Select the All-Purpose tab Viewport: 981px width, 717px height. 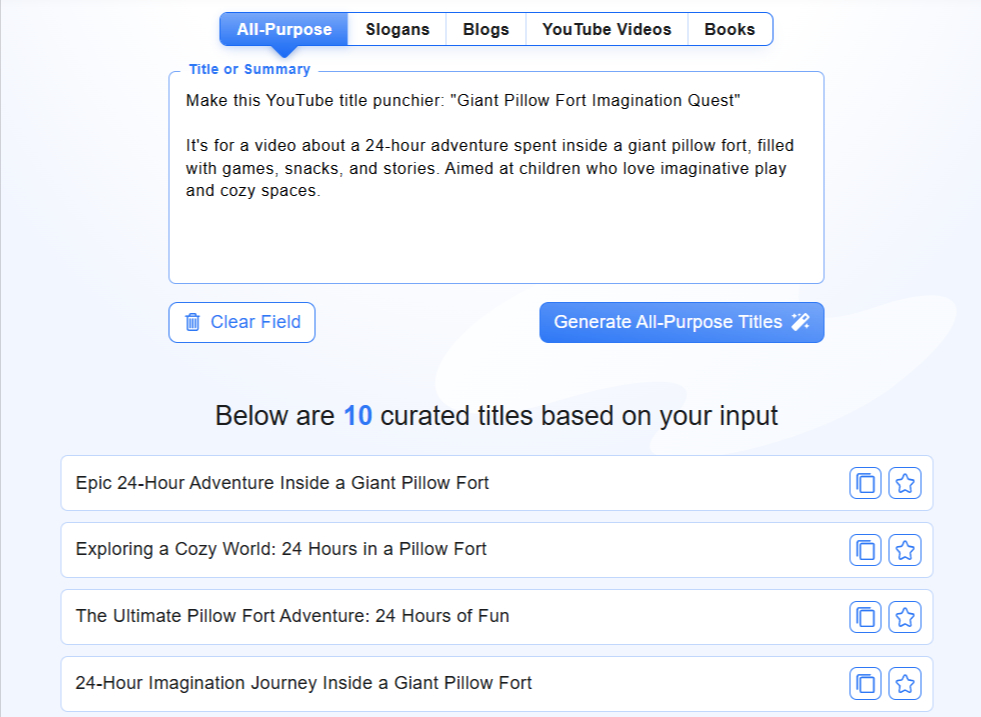click(x=284, y=29)
